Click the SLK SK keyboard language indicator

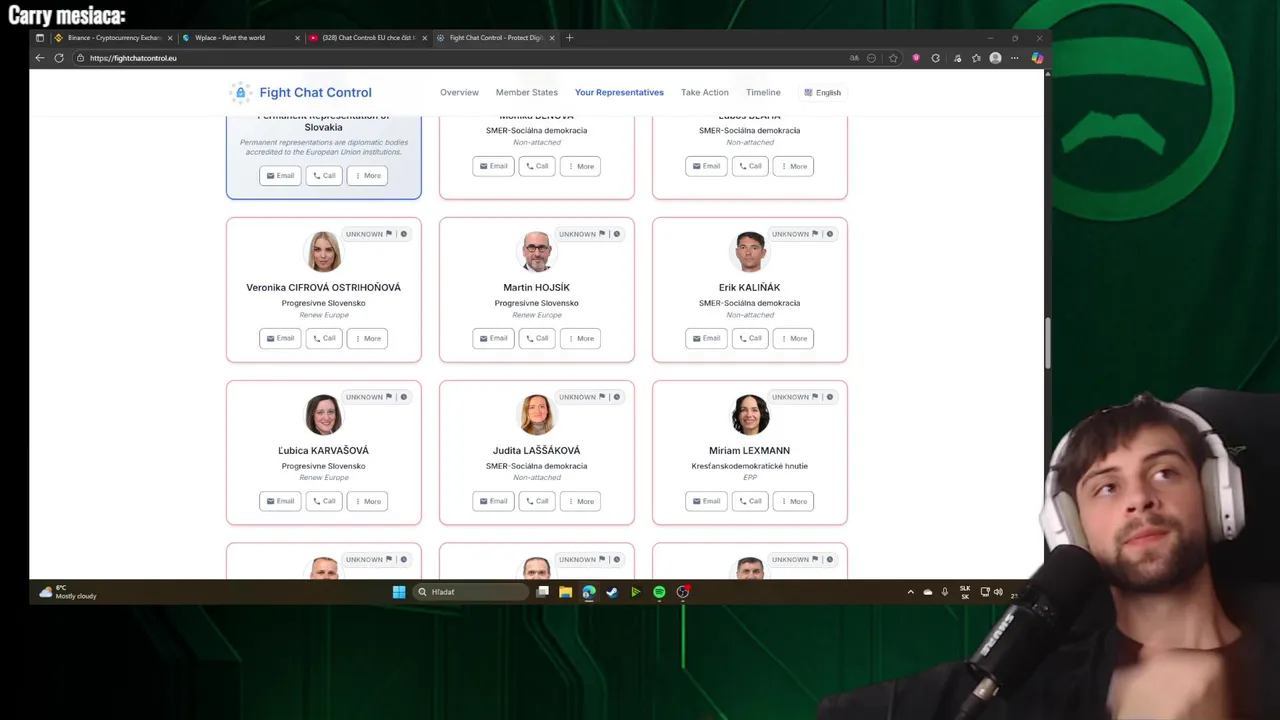coord(965,592)
